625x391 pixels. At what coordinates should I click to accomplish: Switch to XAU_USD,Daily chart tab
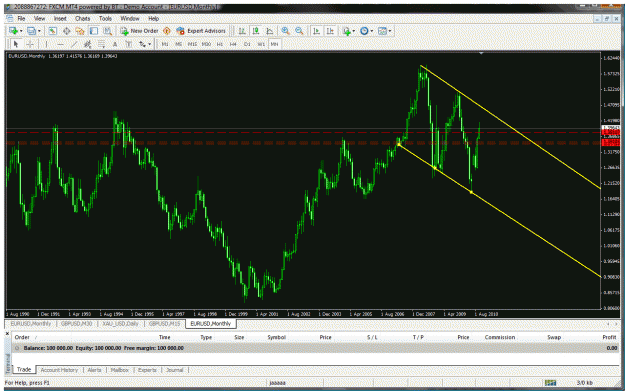[x=120, y=324]
